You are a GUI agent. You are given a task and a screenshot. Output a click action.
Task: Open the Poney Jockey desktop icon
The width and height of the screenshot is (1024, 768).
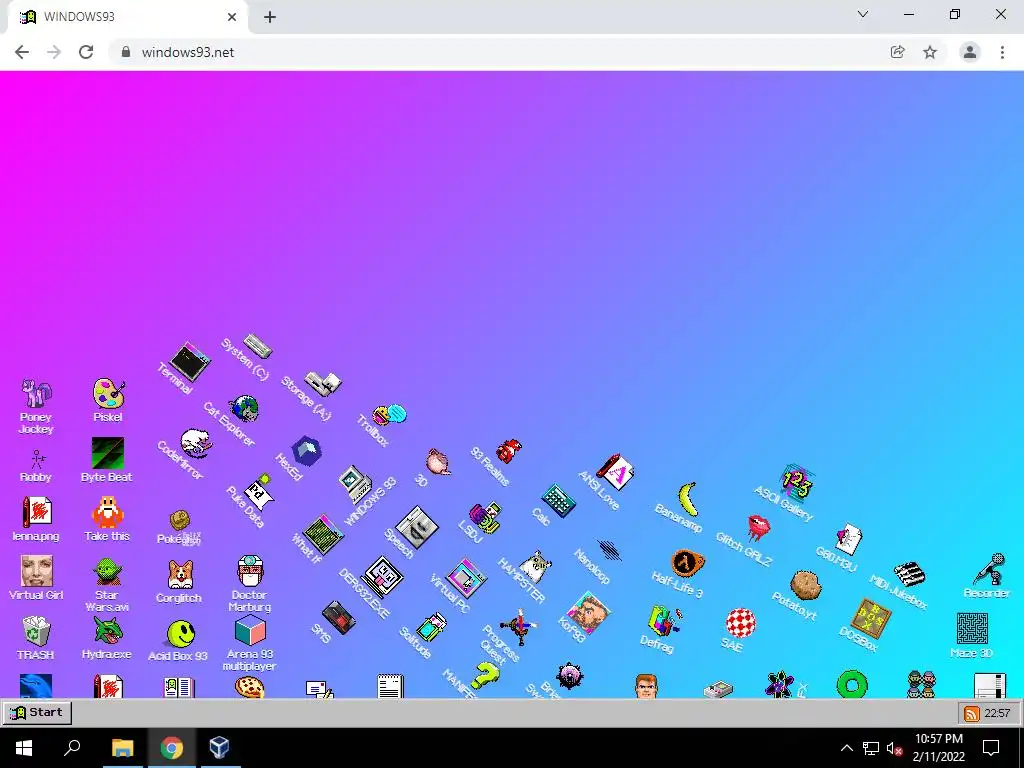[x=36, y=393]
